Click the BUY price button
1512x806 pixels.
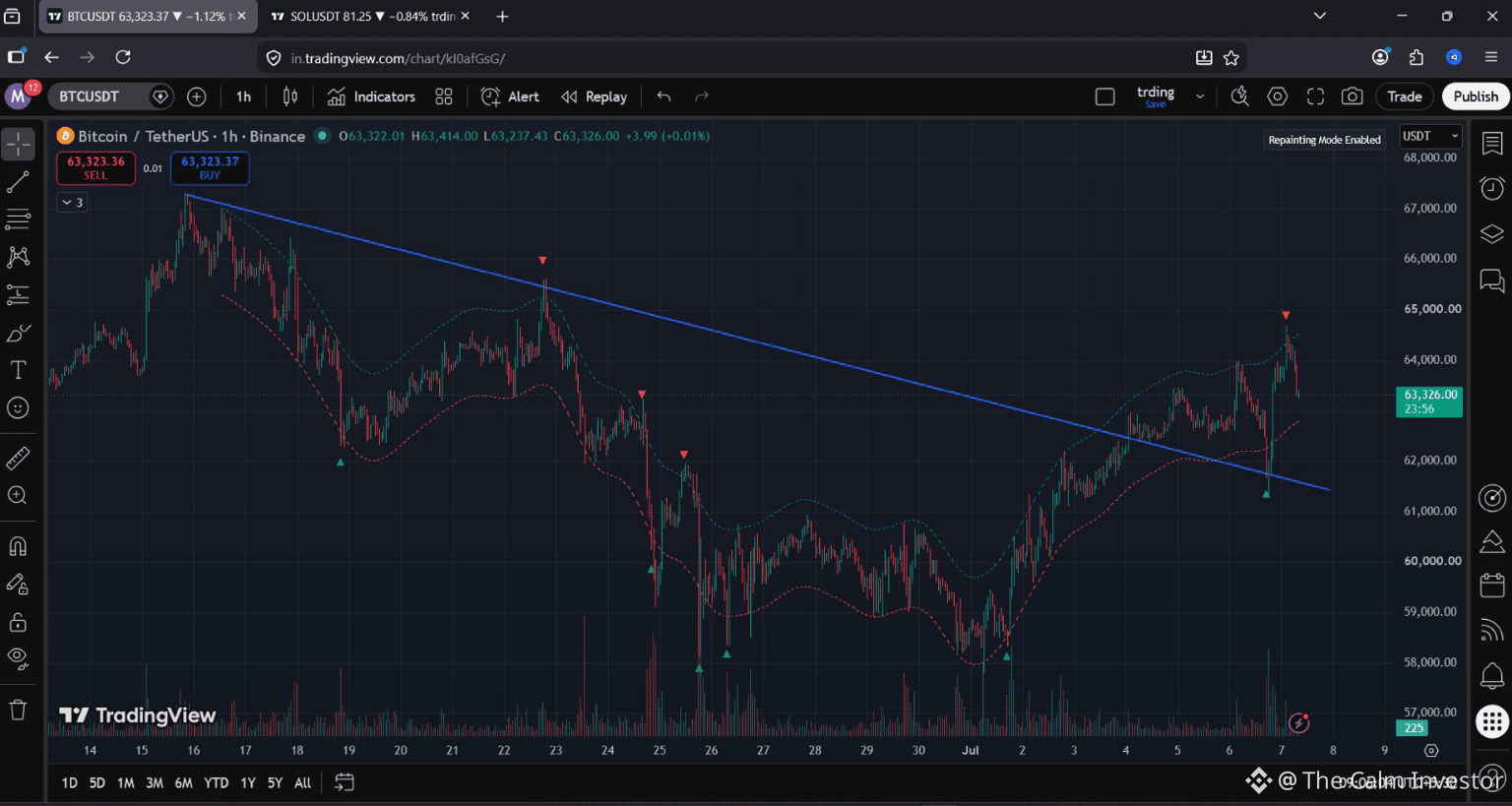(210, 167)
